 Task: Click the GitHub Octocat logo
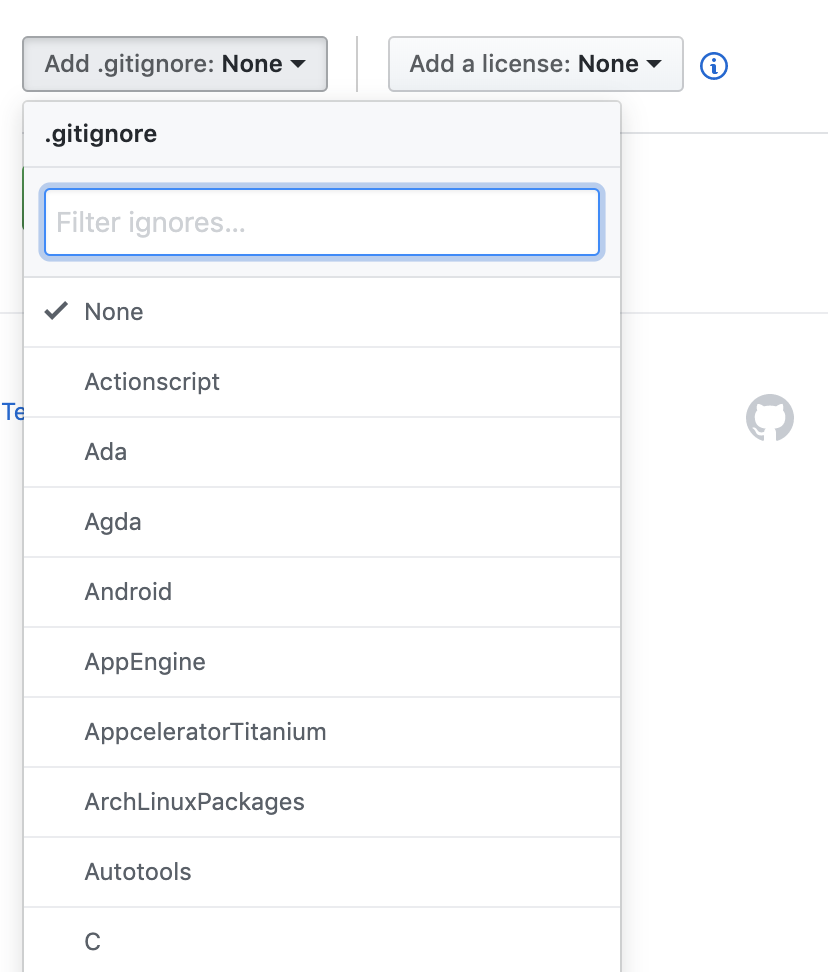pos(770,418)
